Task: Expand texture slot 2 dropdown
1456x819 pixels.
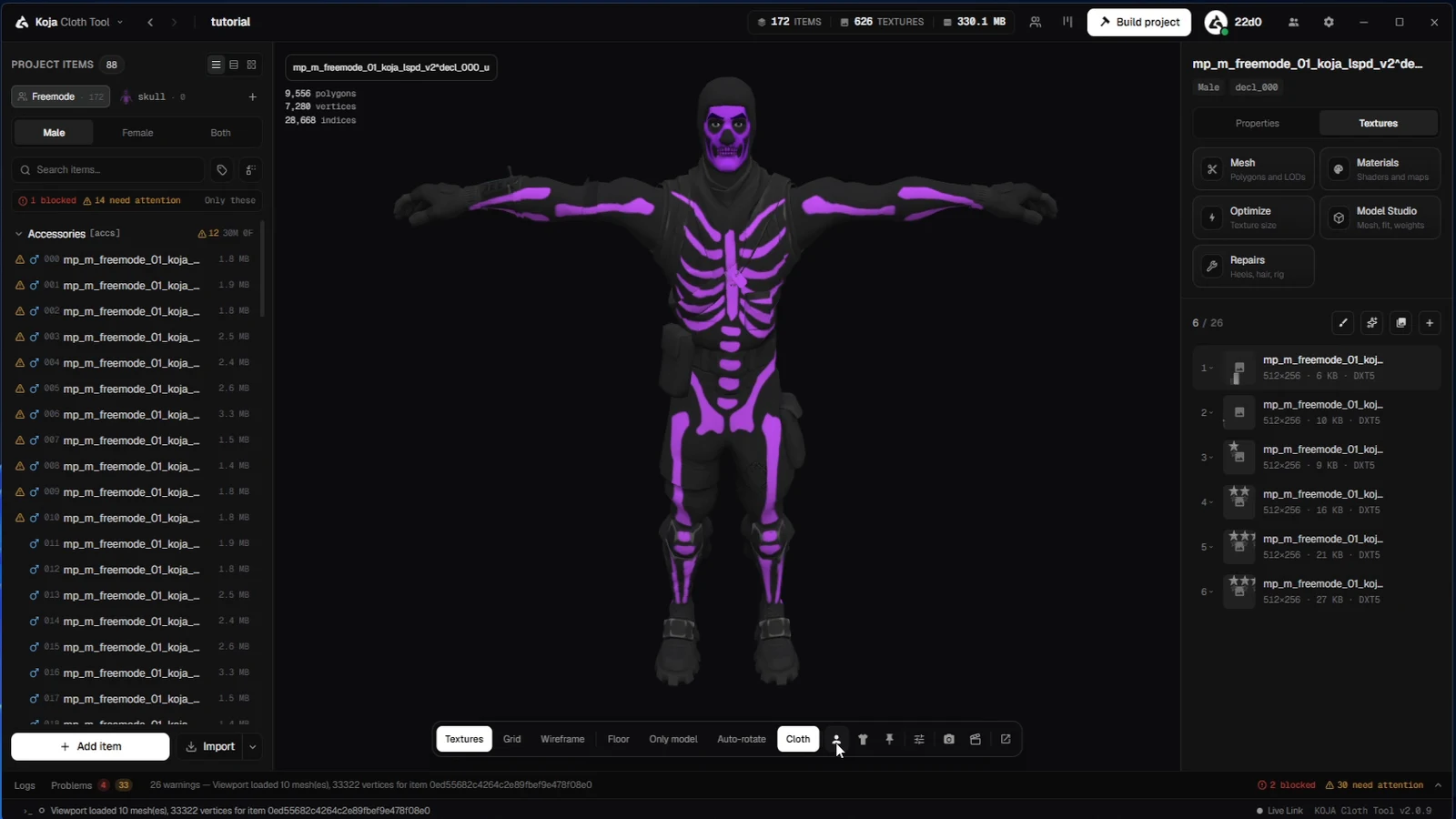Action: (x=1207, y=413)
